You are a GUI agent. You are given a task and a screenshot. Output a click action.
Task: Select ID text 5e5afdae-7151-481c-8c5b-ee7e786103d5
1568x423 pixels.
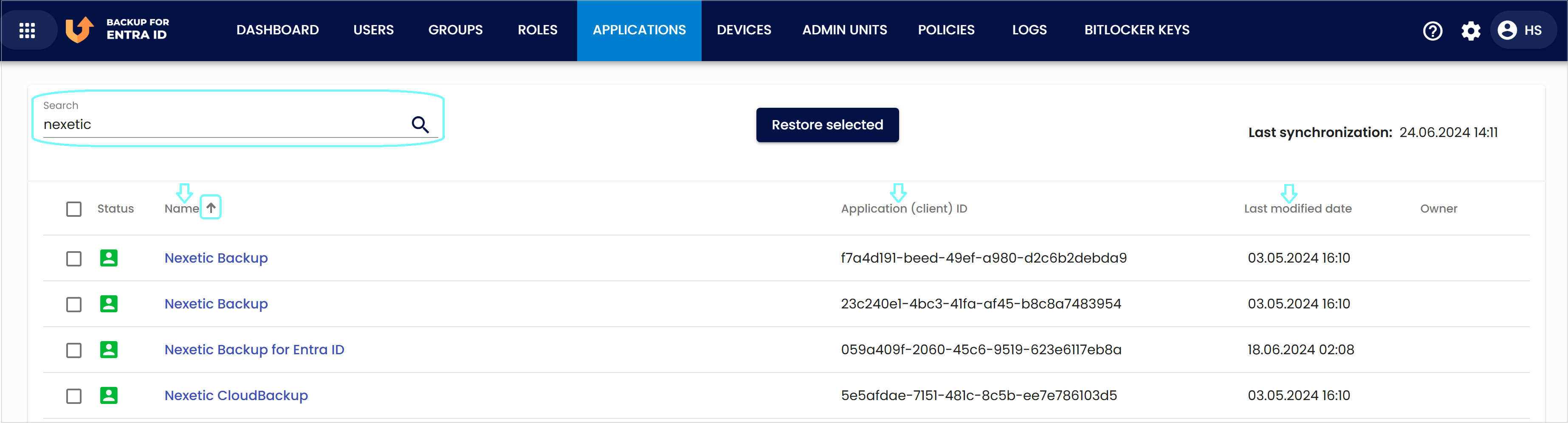979,395
